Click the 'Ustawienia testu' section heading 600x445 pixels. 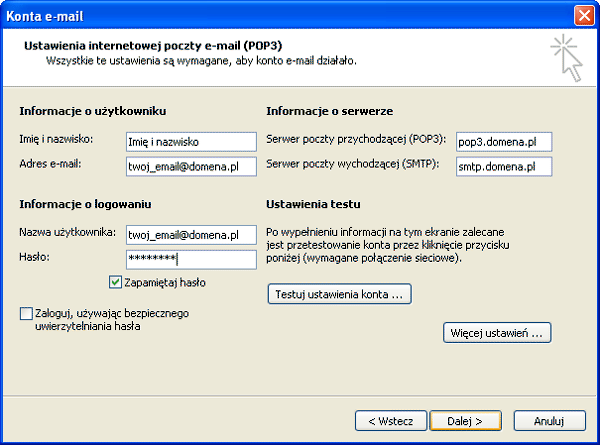point(313,204)
